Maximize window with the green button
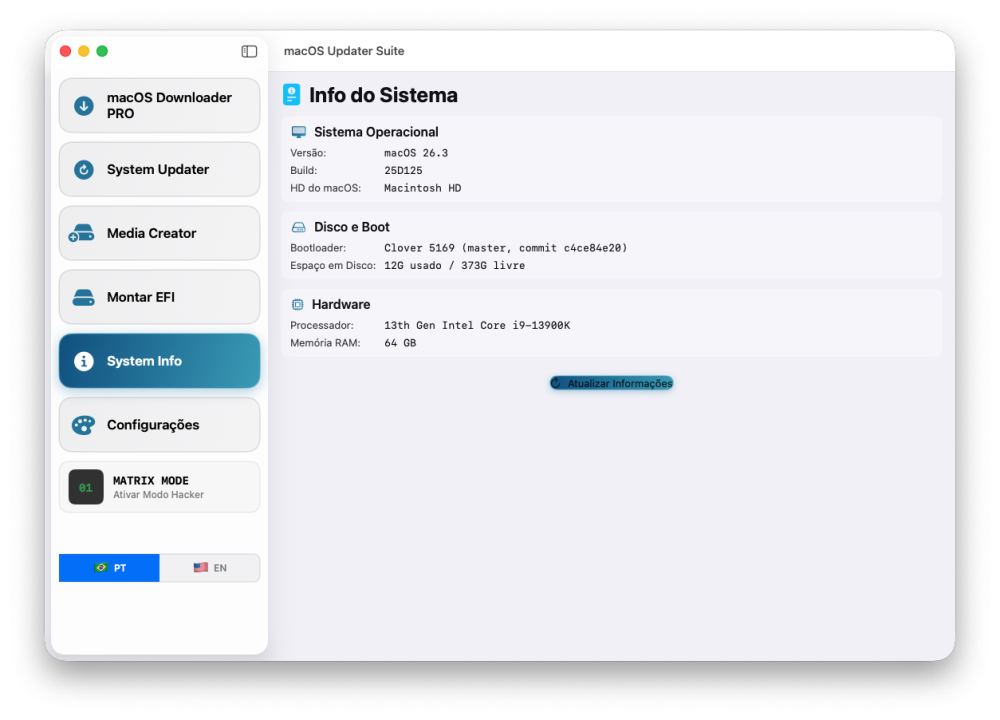Screen dimensions: 1000x720 tap(102, 51)
